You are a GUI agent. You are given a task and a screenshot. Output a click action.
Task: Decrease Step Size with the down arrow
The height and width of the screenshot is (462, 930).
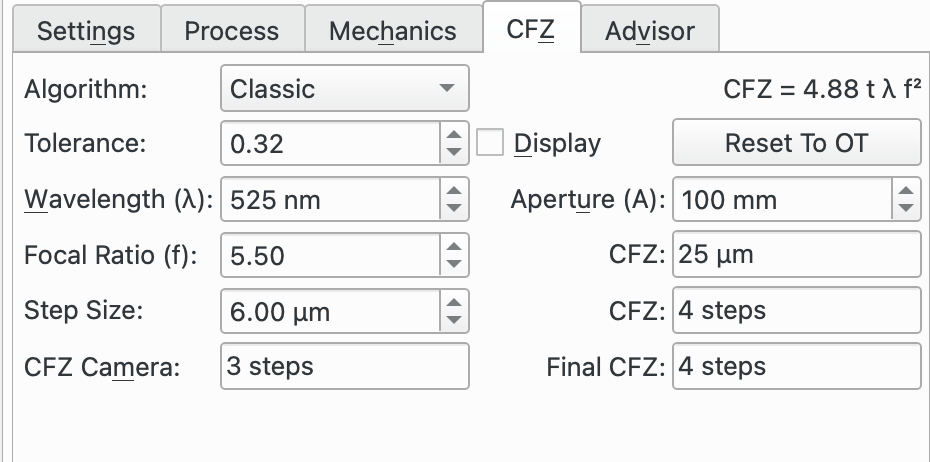click(454, 320)
